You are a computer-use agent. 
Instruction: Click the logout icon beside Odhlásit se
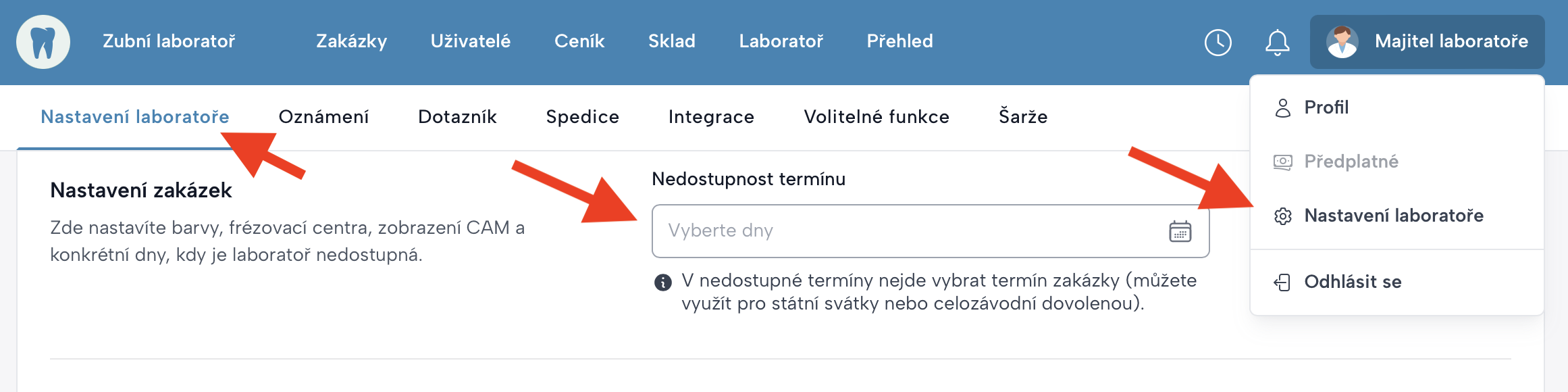[x=1282, y=283]
